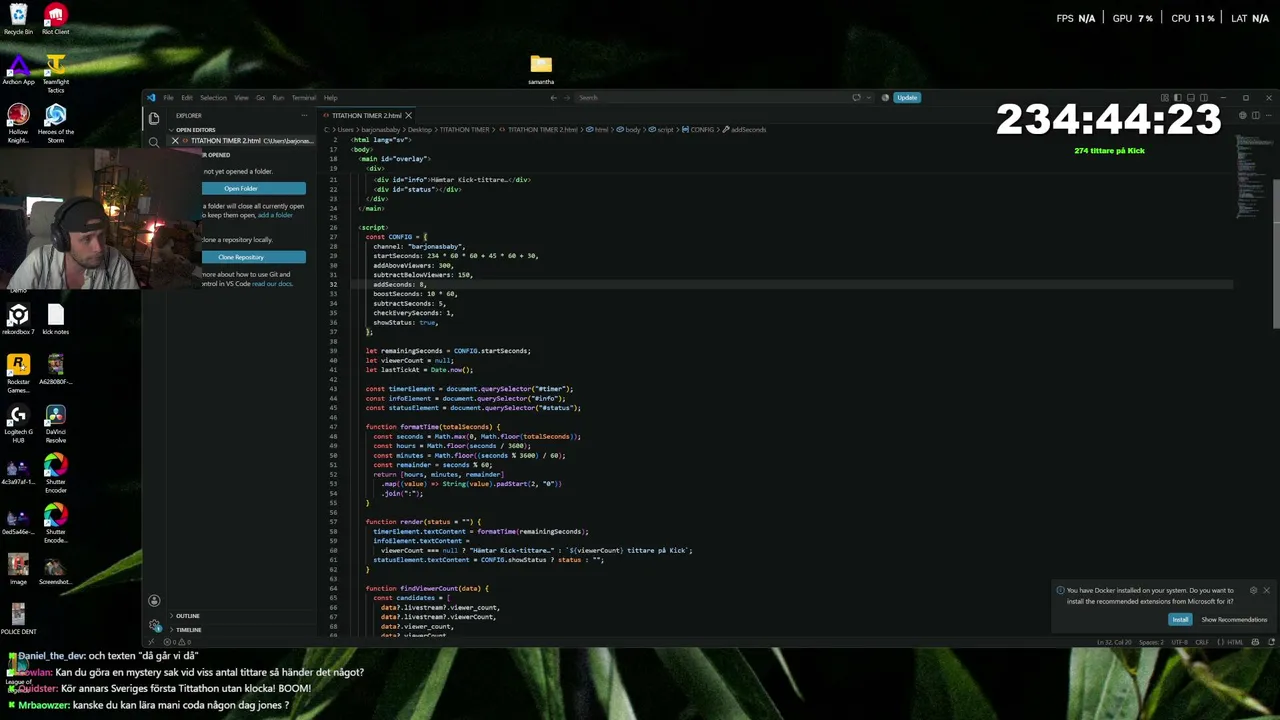Follow the 'add a folder' link

pyautogui.click(x=276, y=215)
